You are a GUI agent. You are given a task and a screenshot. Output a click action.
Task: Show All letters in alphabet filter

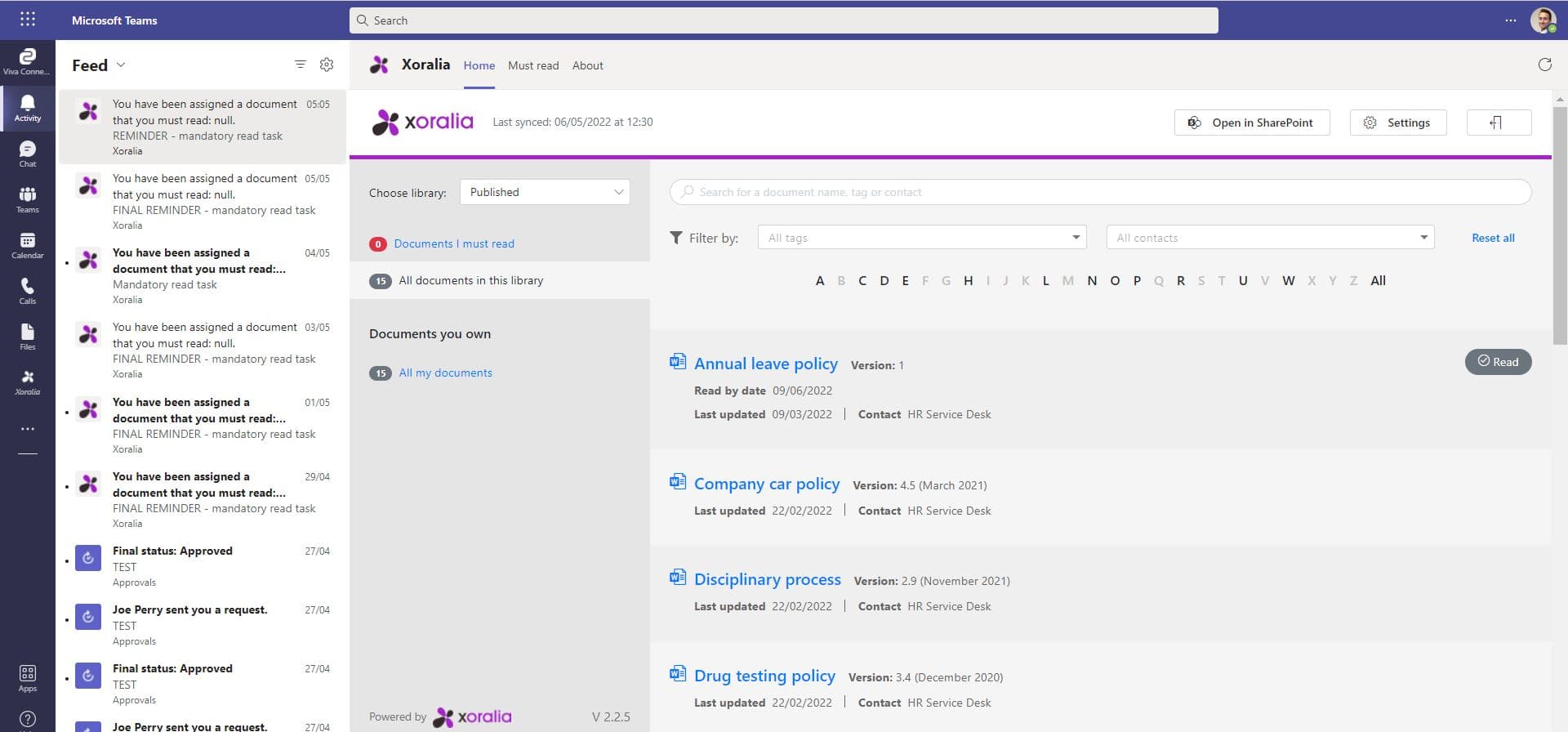[1378, 281]
